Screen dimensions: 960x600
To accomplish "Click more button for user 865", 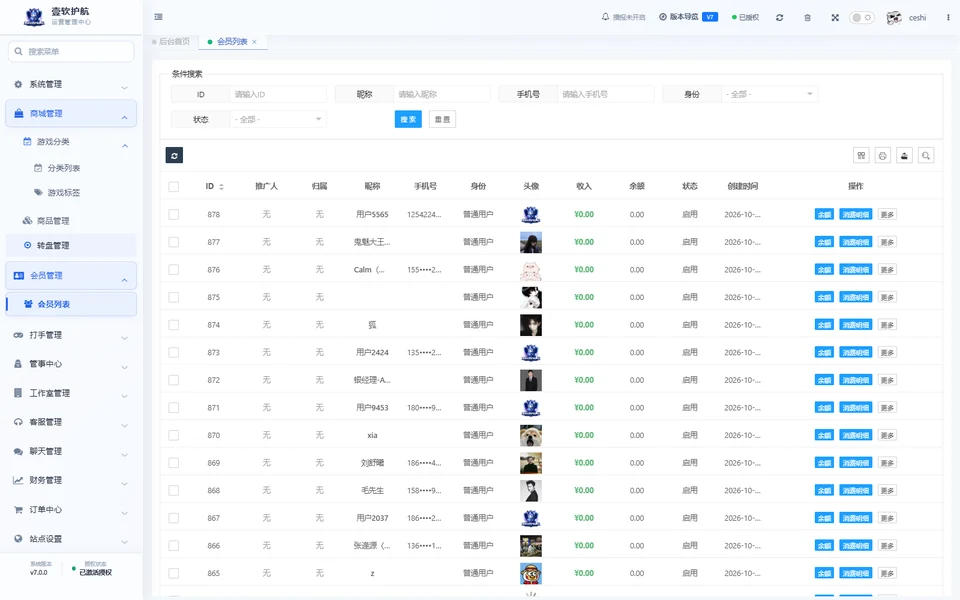I will 887,573.
